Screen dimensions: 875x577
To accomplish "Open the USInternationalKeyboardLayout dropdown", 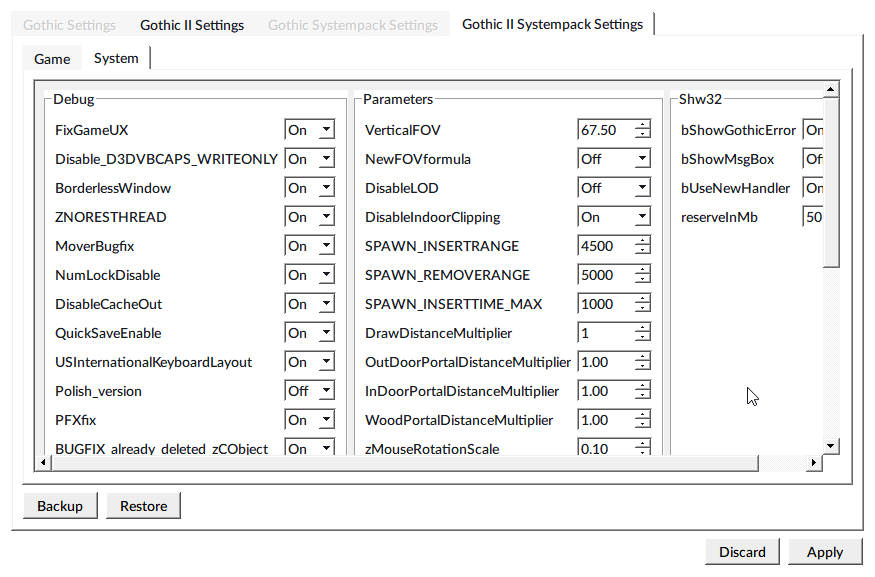I will 310,362.
